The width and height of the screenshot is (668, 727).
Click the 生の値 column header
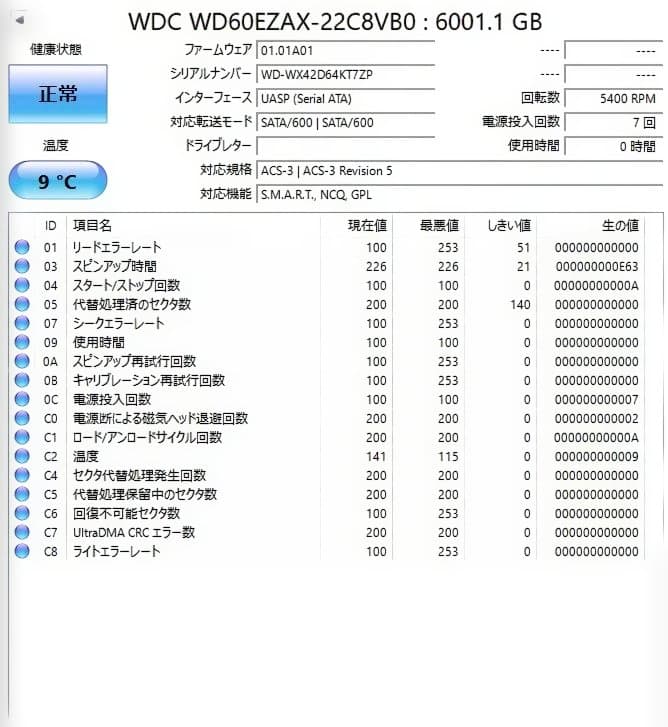pos(620,226)
